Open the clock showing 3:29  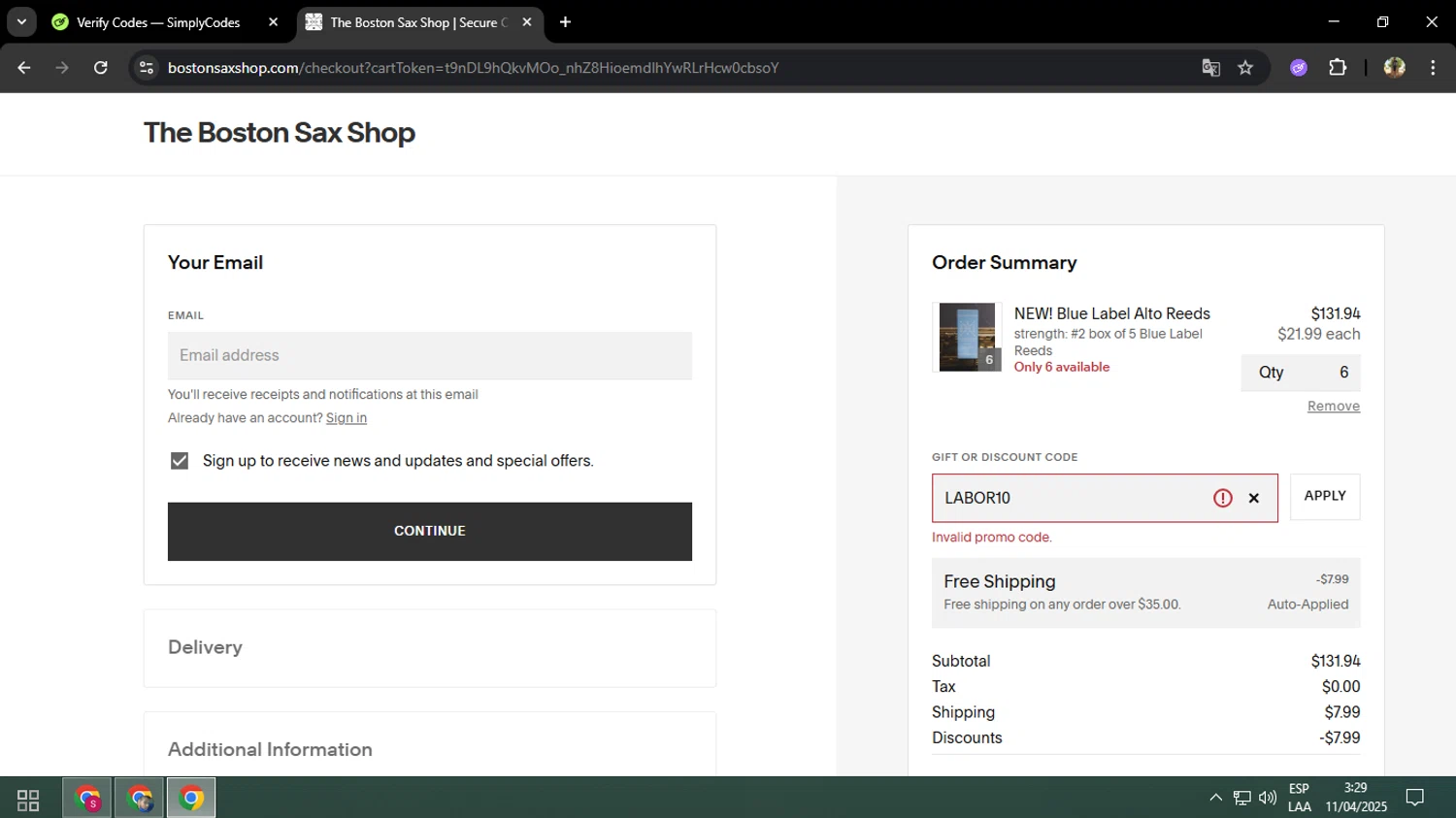point(1356,798)
